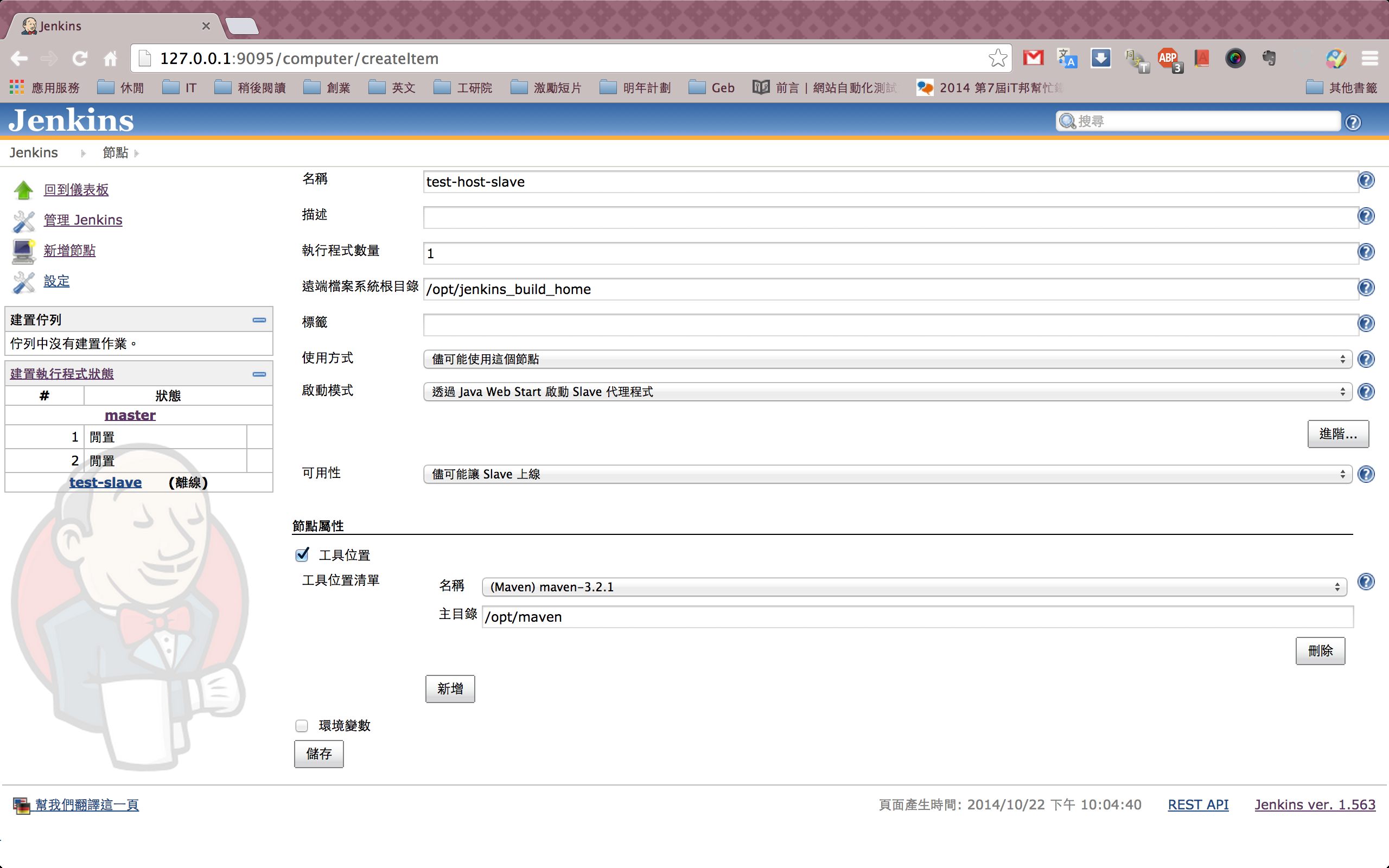
Task: Collapse the 建置執行程式狀態 panel
Action: click(259, 374)
